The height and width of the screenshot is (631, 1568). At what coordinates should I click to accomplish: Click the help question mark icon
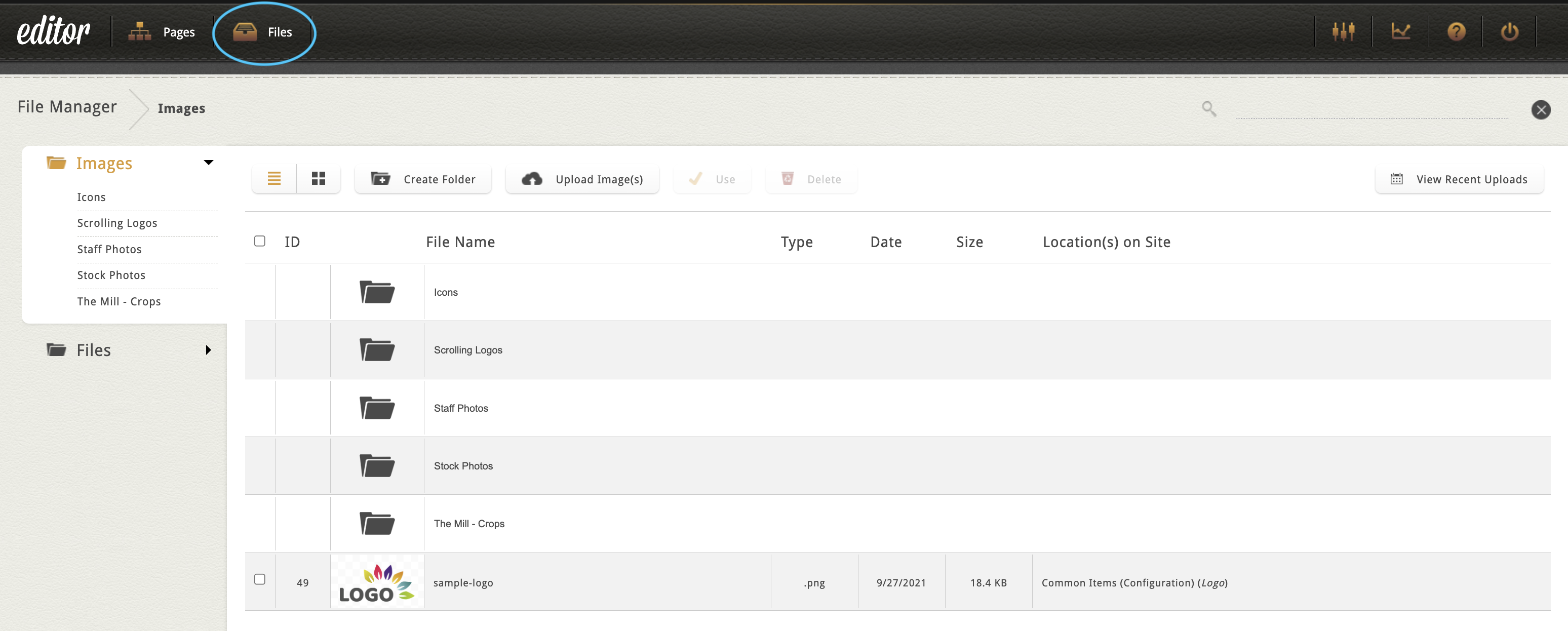pyautogui.click(x=1456, y=31)
